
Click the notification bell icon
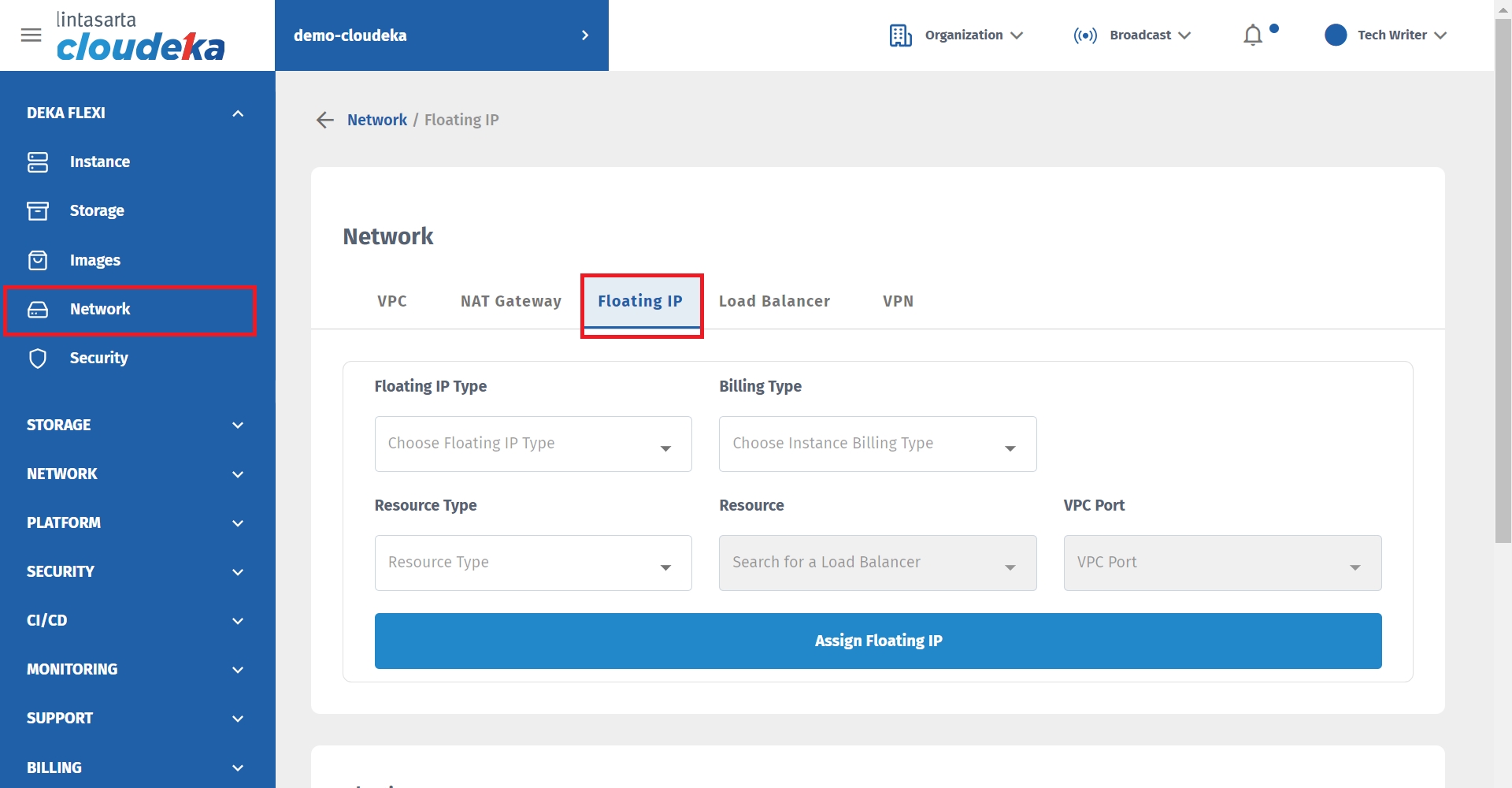click(1252, 35)
